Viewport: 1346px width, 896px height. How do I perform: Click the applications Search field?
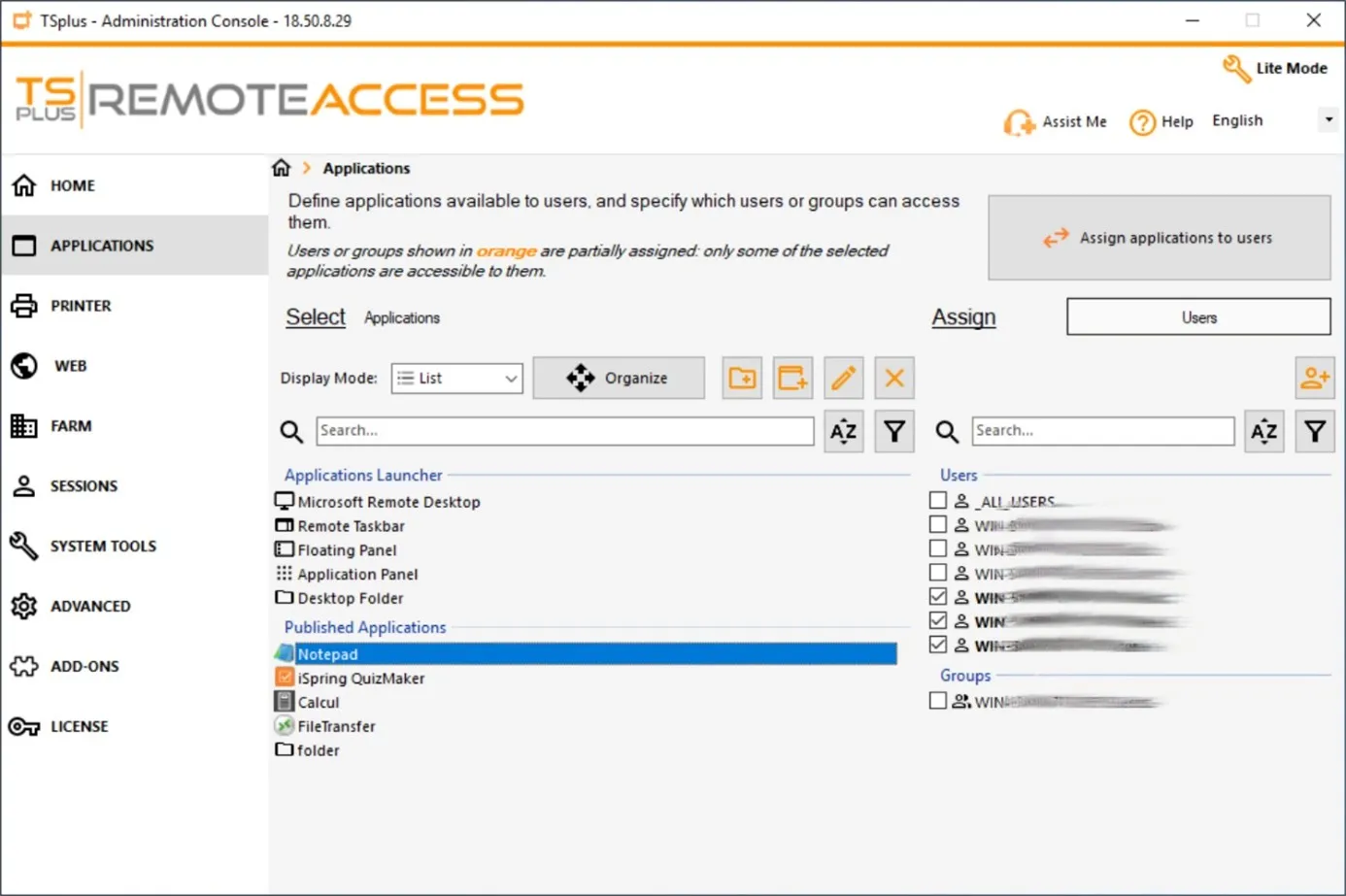[565, 431]
